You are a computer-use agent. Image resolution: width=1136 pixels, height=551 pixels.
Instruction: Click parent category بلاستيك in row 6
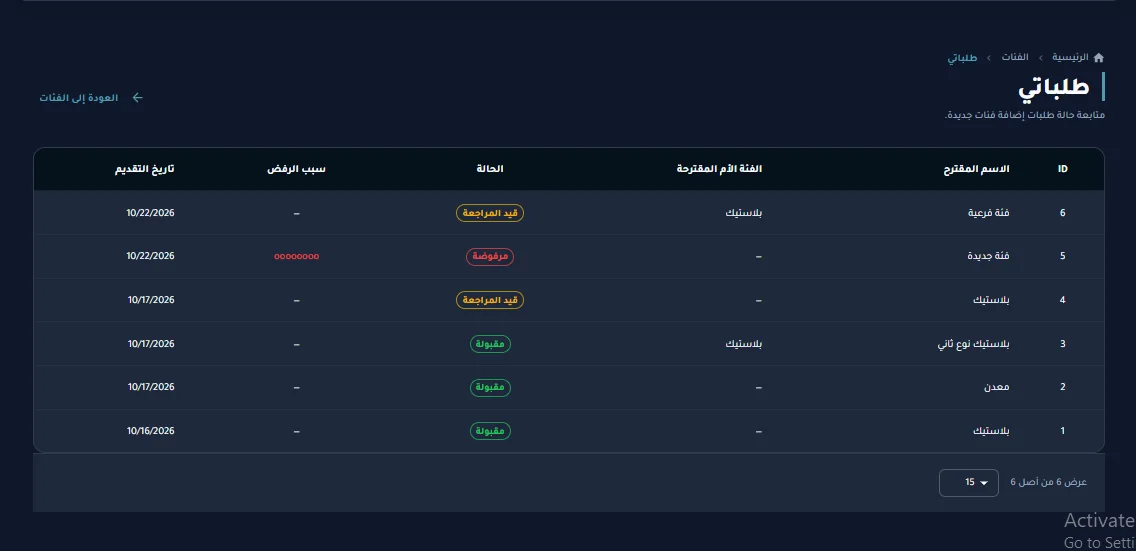coord(744,213)
